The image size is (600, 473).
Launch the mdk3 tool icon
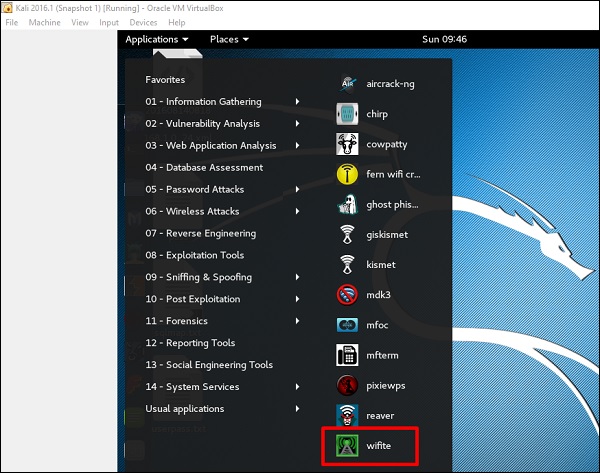[348, 295]
